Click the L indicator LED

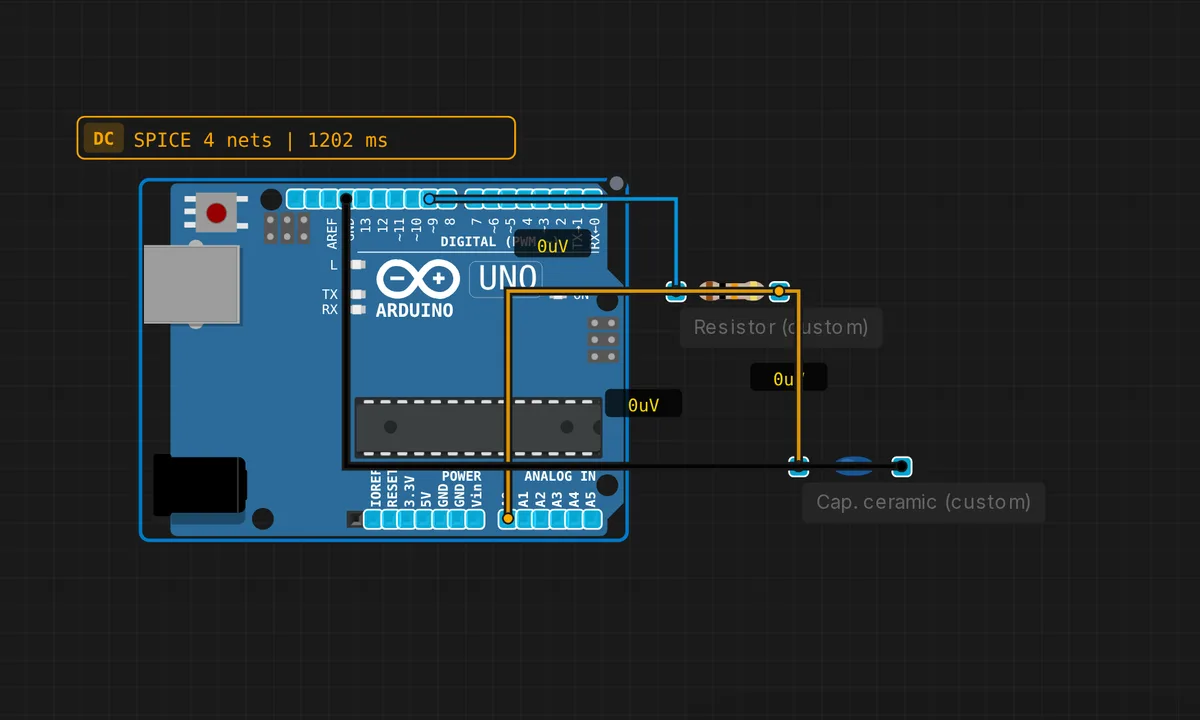[356, 265]
